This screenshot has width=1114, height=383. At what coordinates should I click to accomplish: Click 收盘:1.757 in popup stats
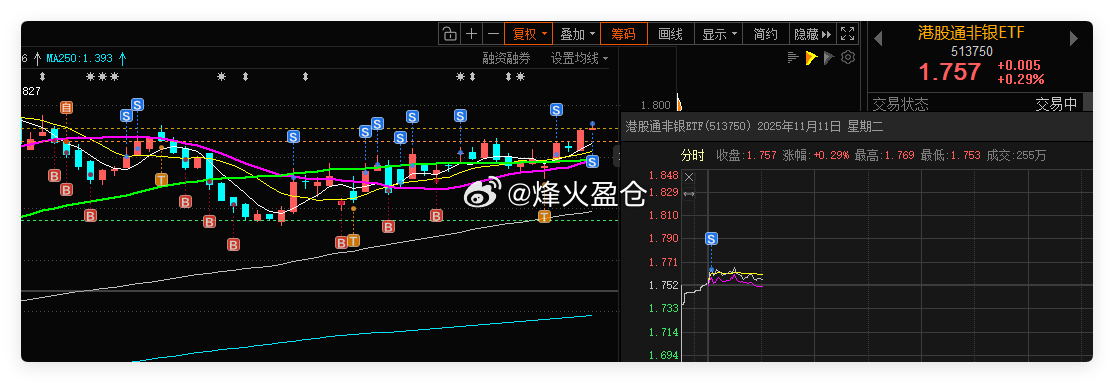pyautogui.click(x=746, y=155)
